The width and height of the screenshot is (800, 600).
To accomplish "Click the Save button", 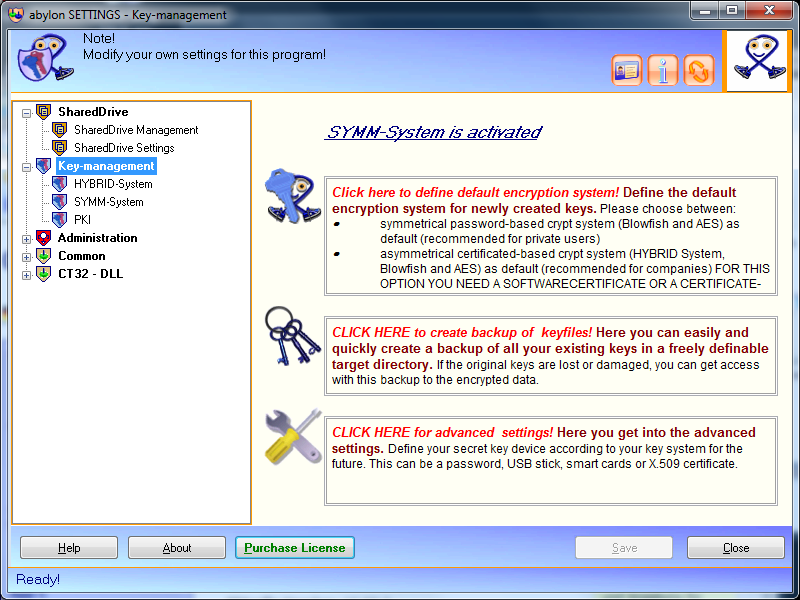I will 624,547.
